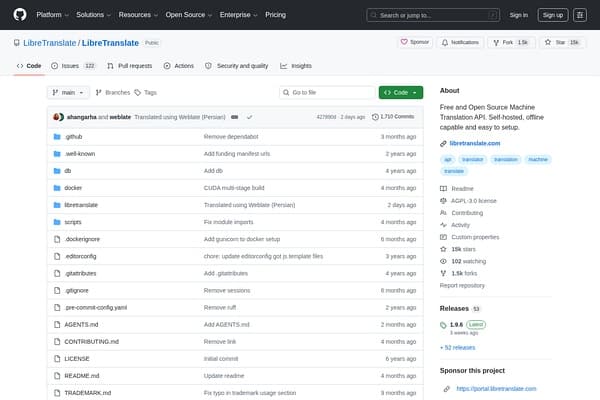Open the libretranslate folder
Image resolution: width=600 pixels, height=400 pixels.
(x=81, y=205)
